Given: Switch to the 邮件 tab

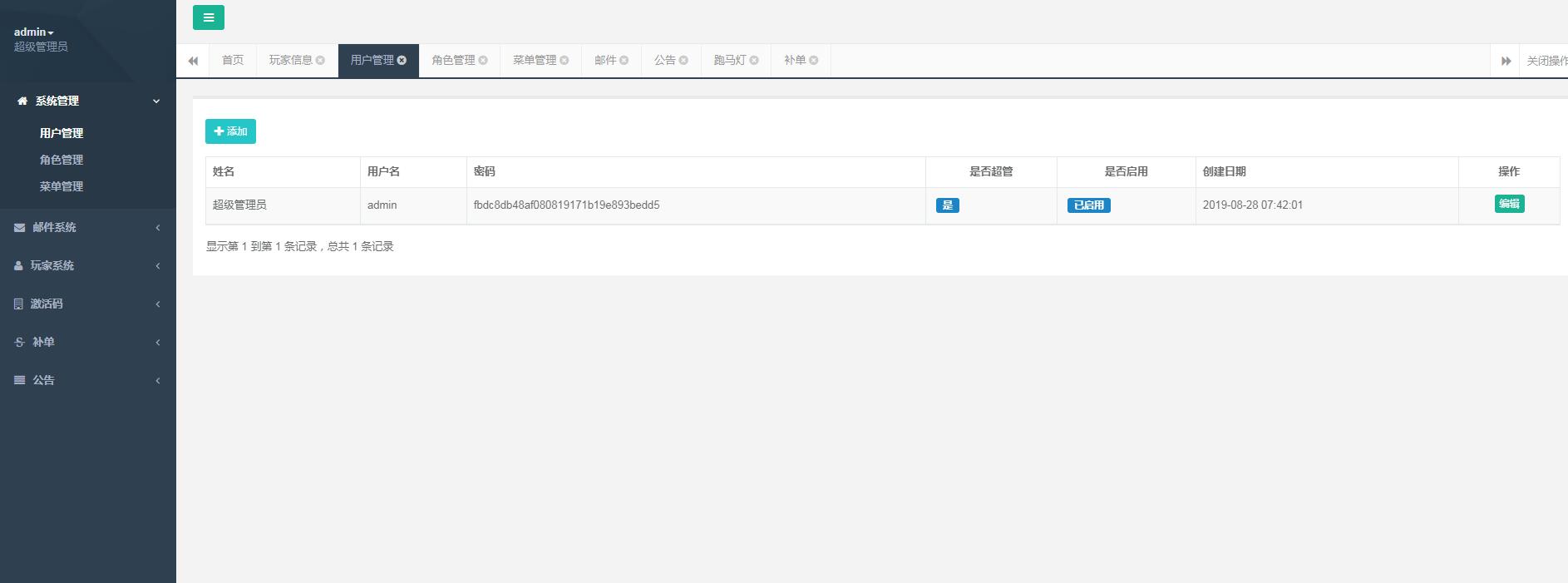Looking at the screenshot, I should tap(605, 61).
